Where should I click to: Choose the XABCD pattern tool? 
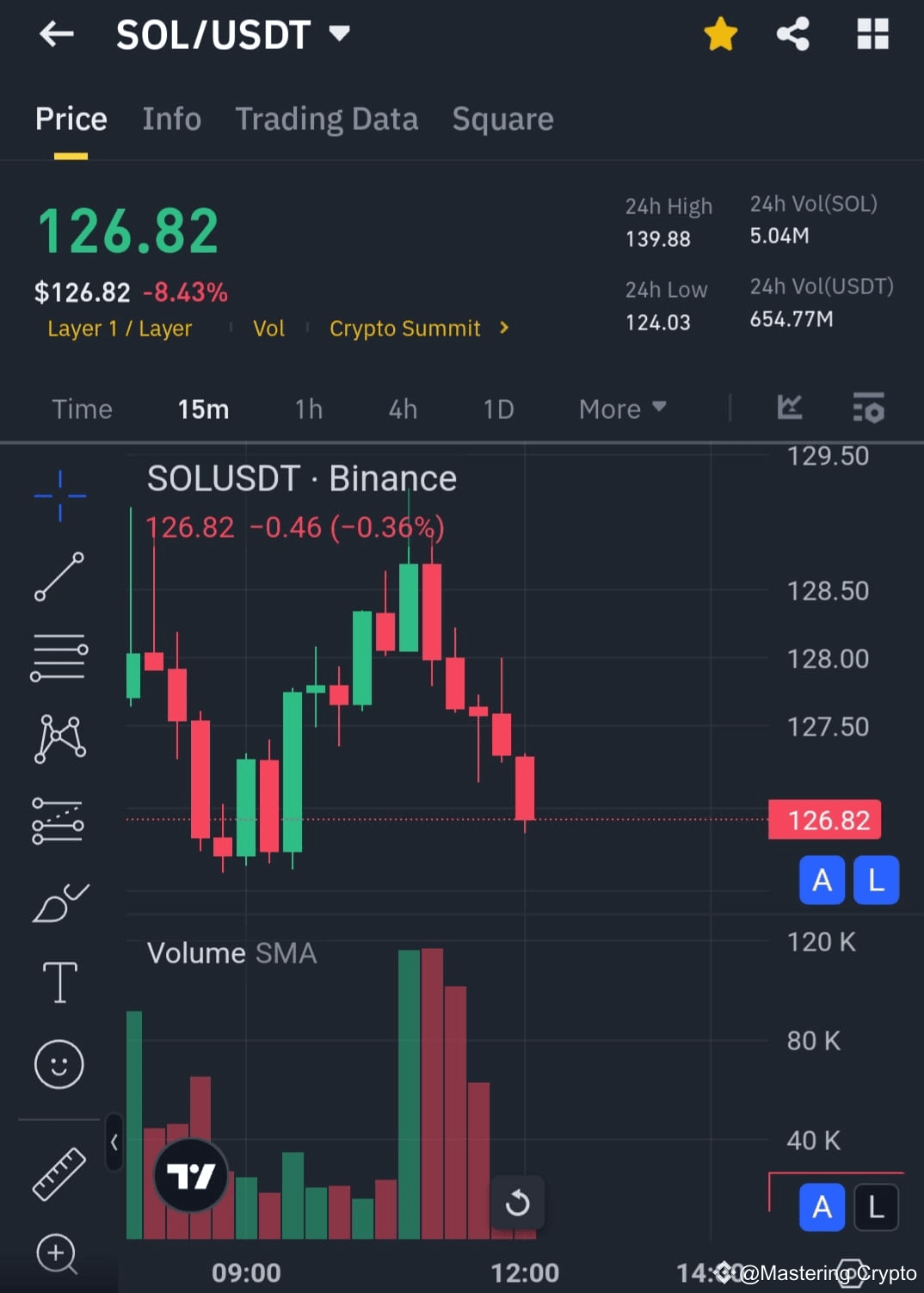[59, 738]
